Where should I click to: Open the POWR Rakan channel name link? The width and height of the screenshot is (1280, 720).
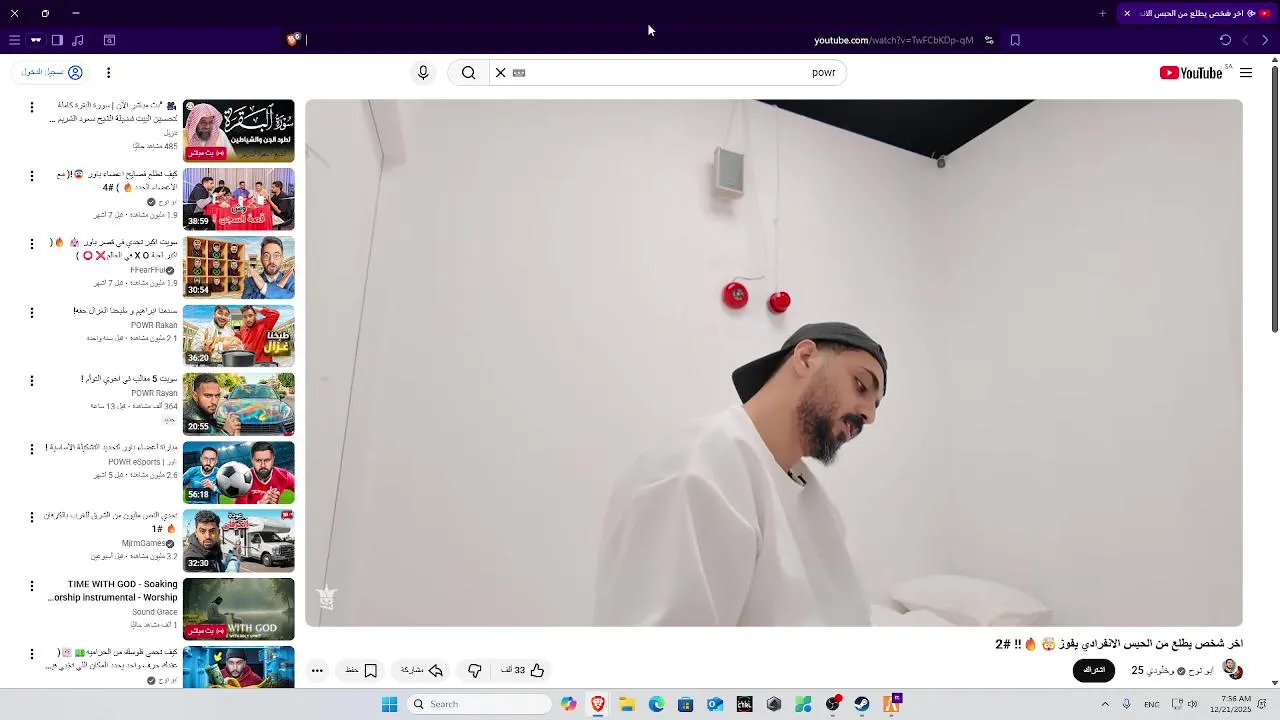[154, 325]
